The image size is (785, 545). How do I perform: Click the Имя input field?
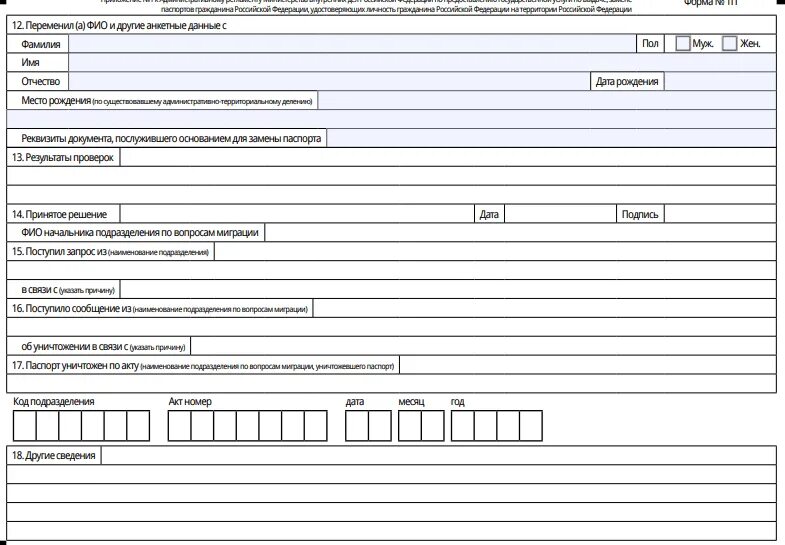(423, 63)
